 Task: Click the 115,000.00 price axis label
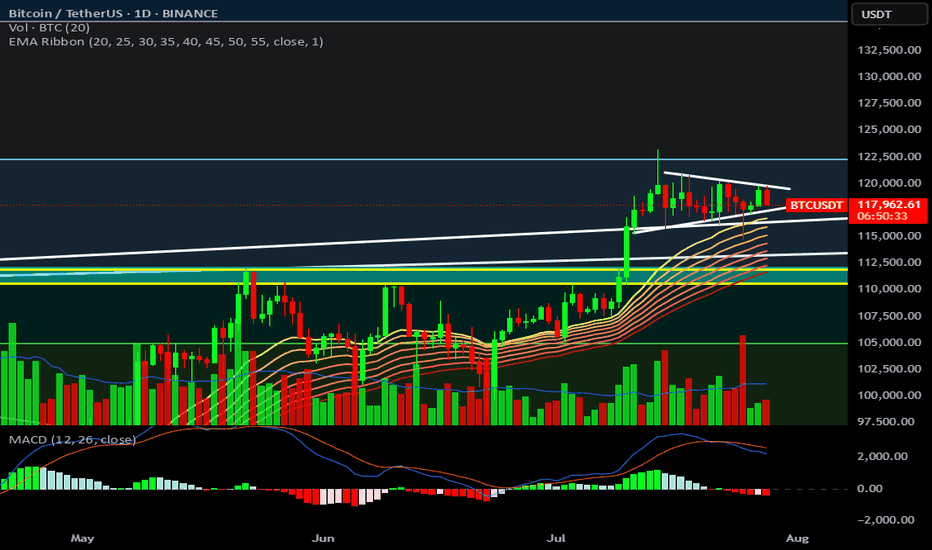(889, 235)
